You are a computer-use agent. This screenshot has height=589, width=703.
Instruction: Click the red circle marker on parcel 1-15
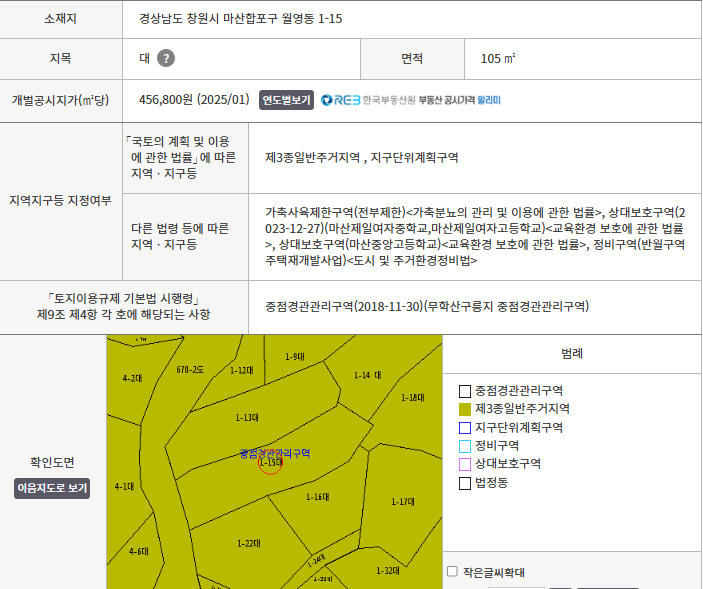coord(270,464)
